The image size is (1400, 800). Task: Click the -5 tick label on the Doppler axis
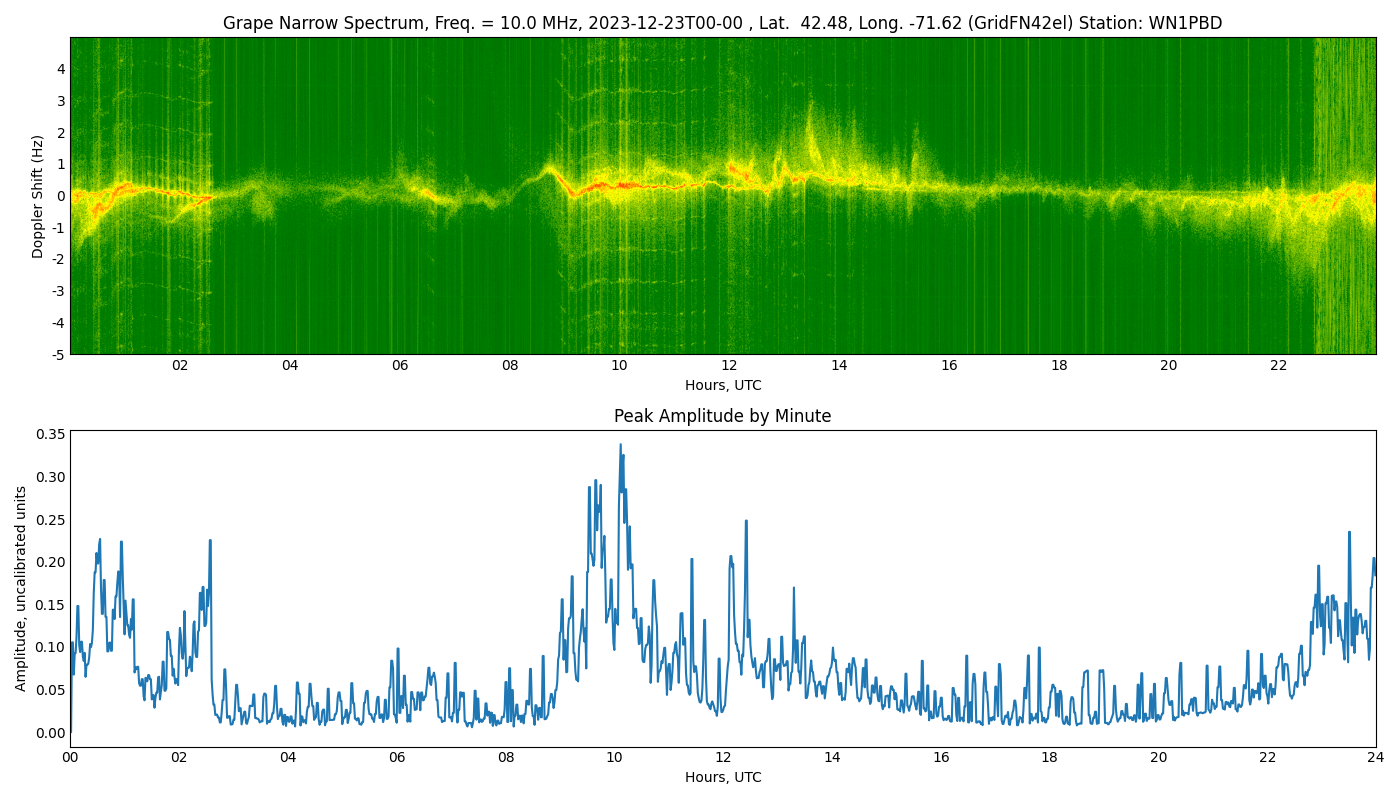pyautogui.click(x=56, y=353)
